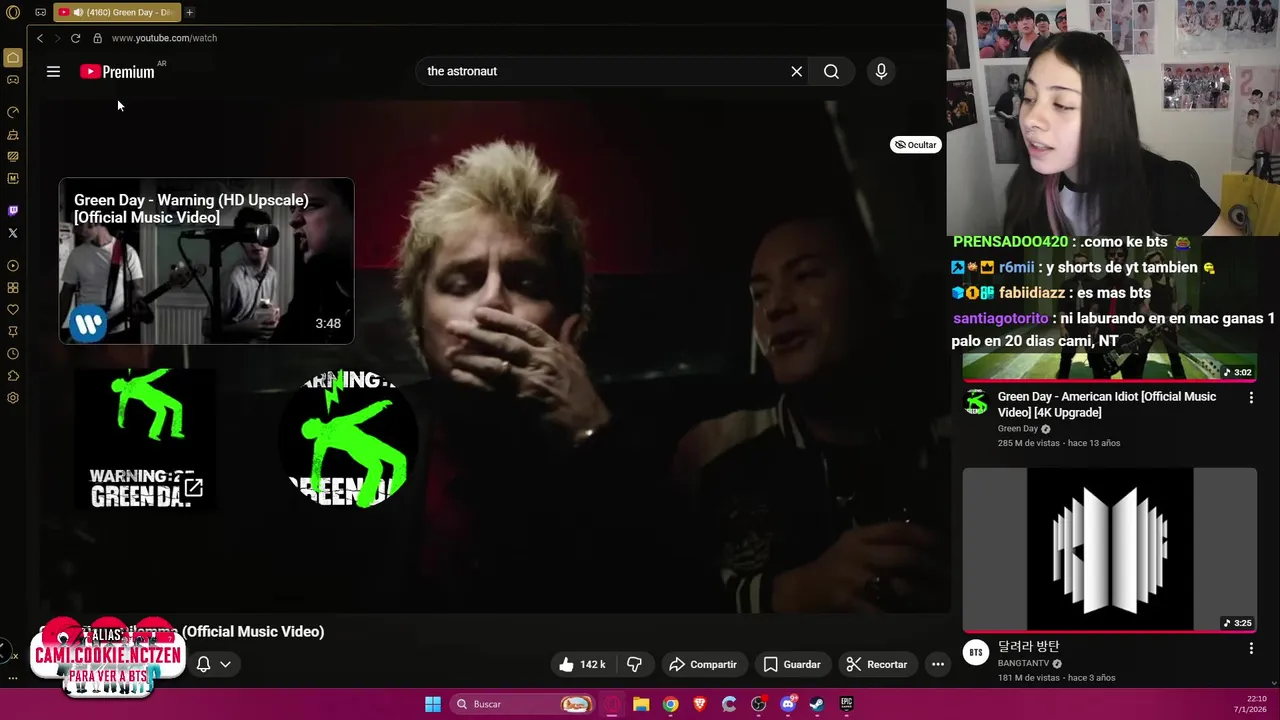Run search with the magnifying glass button

[831, 71]
